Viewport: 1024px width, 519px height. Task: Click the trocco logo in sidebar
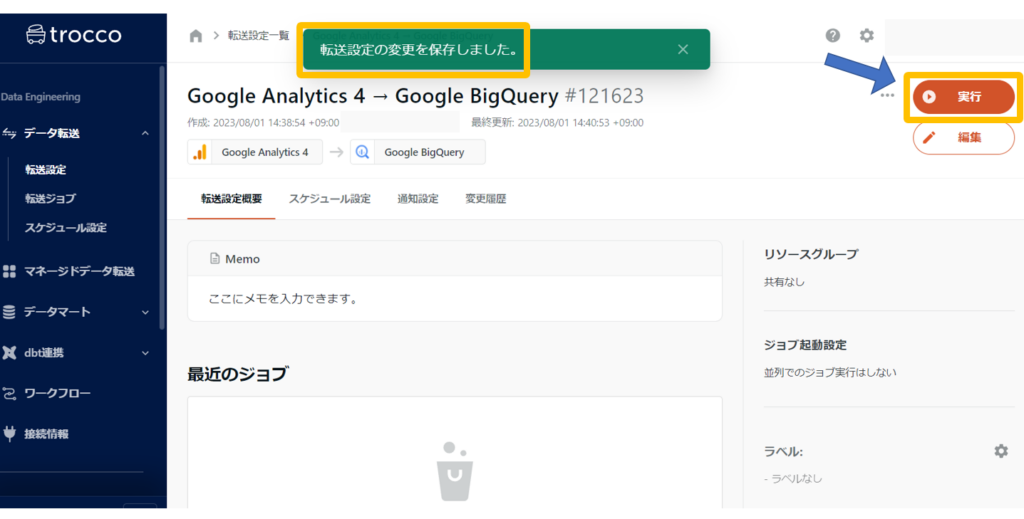[74, 35]
